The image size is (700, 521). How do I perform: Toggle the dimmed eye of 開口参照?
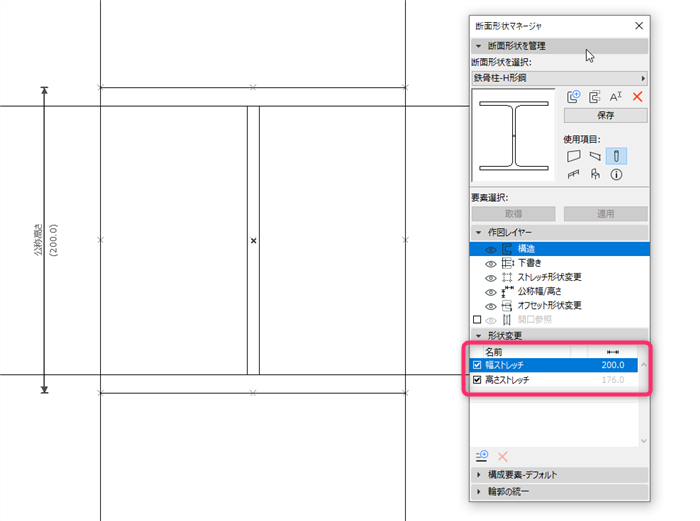491,321
